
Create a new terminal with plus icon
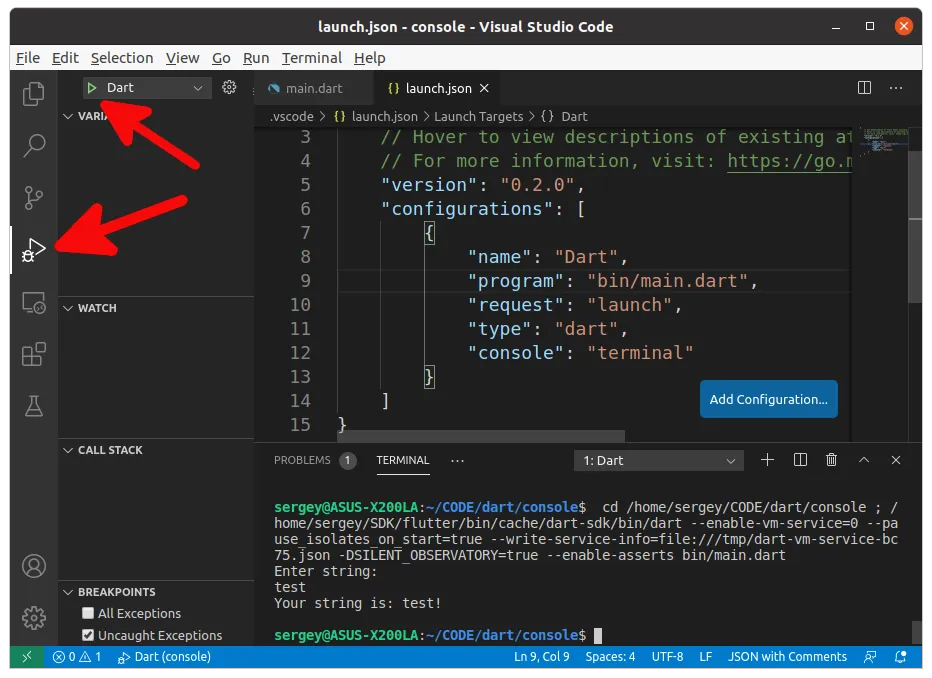pyautogui.click(x=767, y=460)
